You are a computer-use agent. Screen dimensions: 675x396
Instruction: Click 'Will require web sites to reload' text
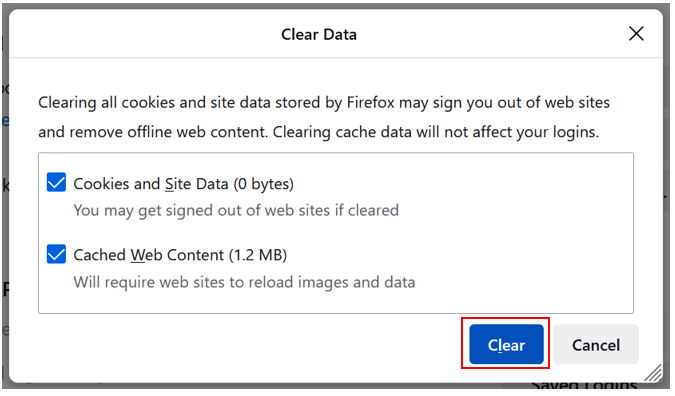[244, 282]
